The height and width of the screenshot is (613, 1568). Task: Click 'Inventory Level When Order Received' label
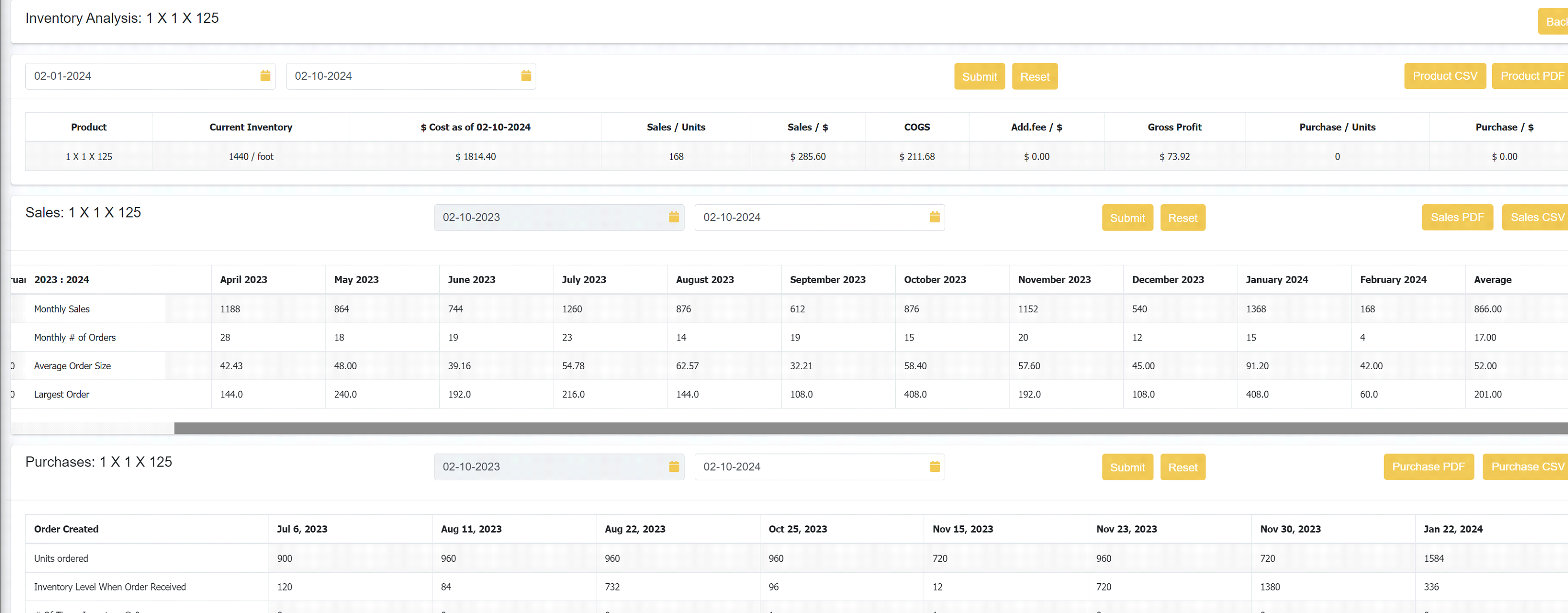click(110, 587)
